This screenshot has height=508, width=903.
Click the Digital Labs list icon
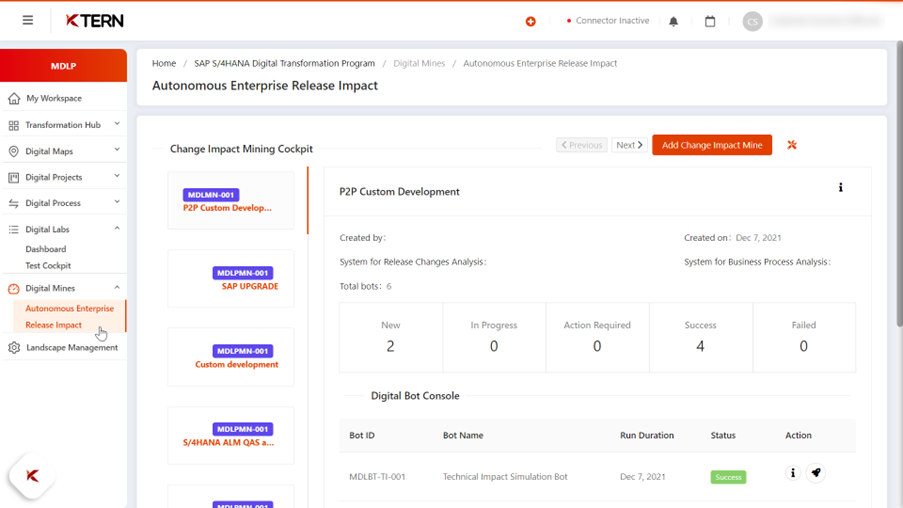coord(14,229)
